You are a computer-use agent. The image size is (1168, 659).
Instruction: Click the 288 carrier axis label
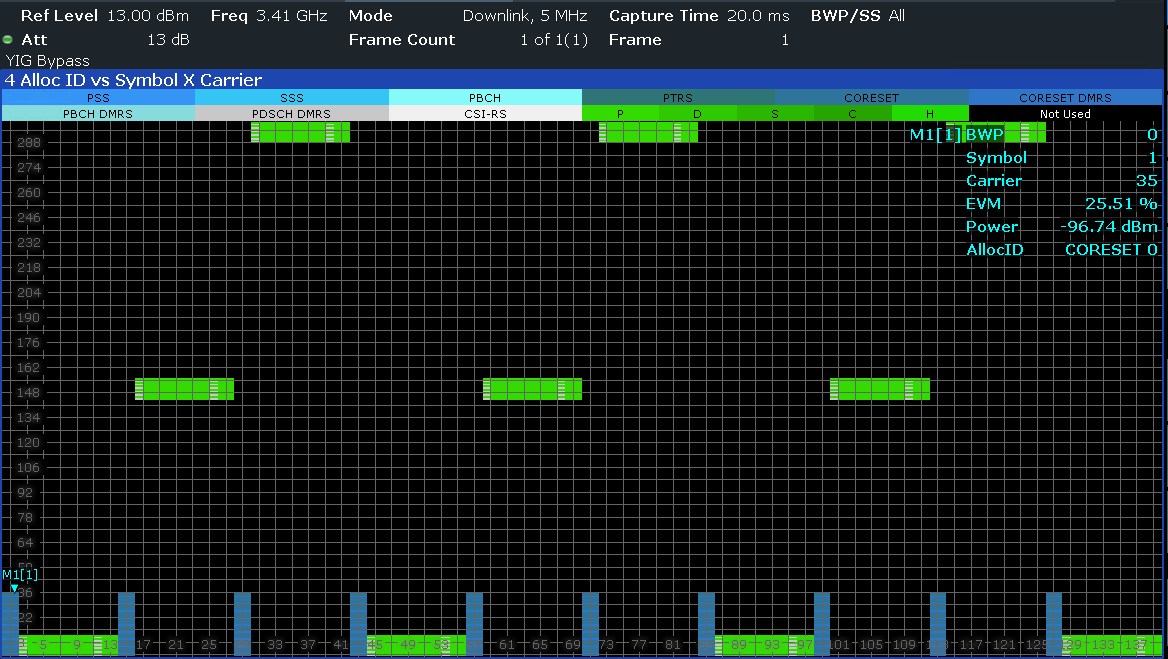point(29,142)
